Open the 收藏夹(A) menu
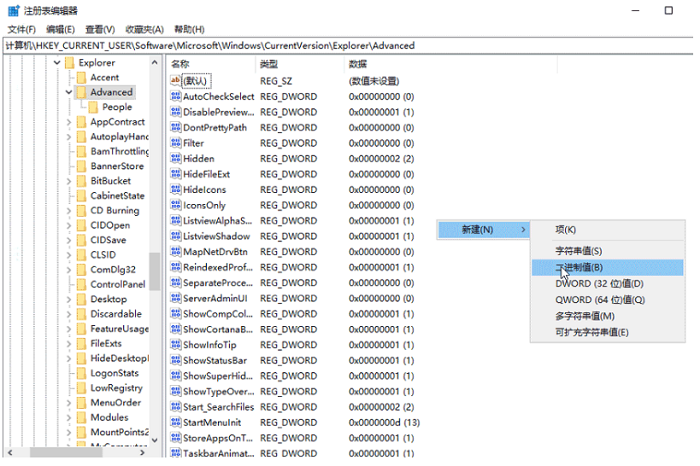Screen dimensions: 700x466 pyautogui.click(x=146, y=30)
